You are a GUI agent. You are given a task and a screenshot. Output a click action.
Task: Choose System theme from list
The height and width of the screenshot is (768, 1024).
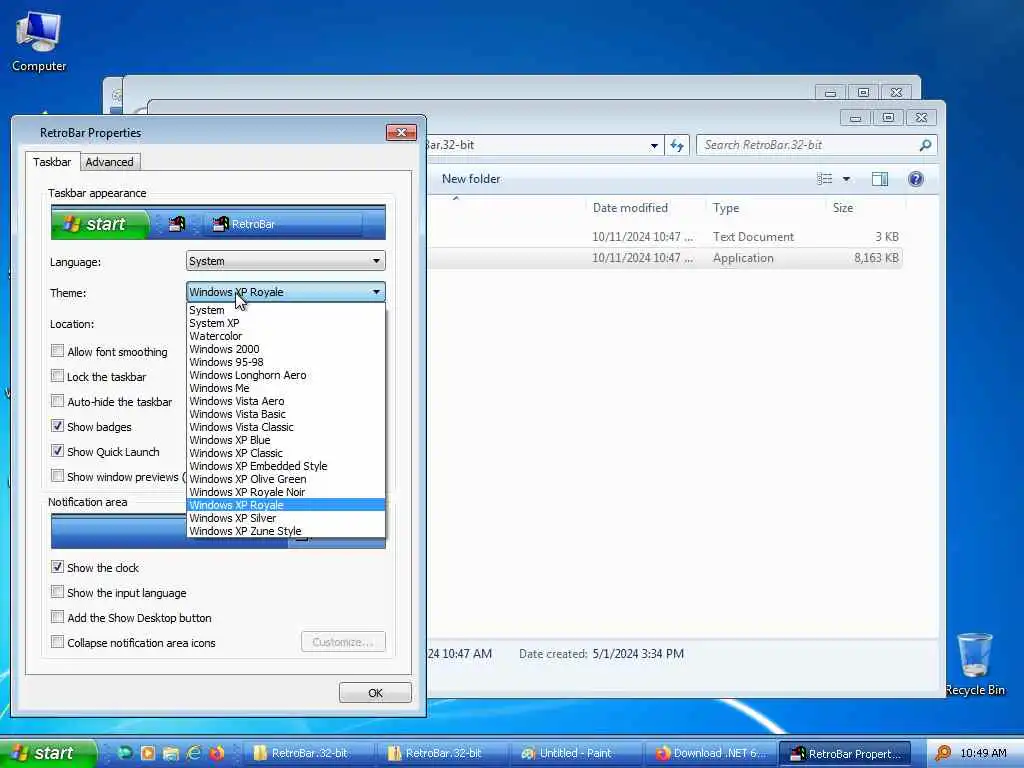285,310
